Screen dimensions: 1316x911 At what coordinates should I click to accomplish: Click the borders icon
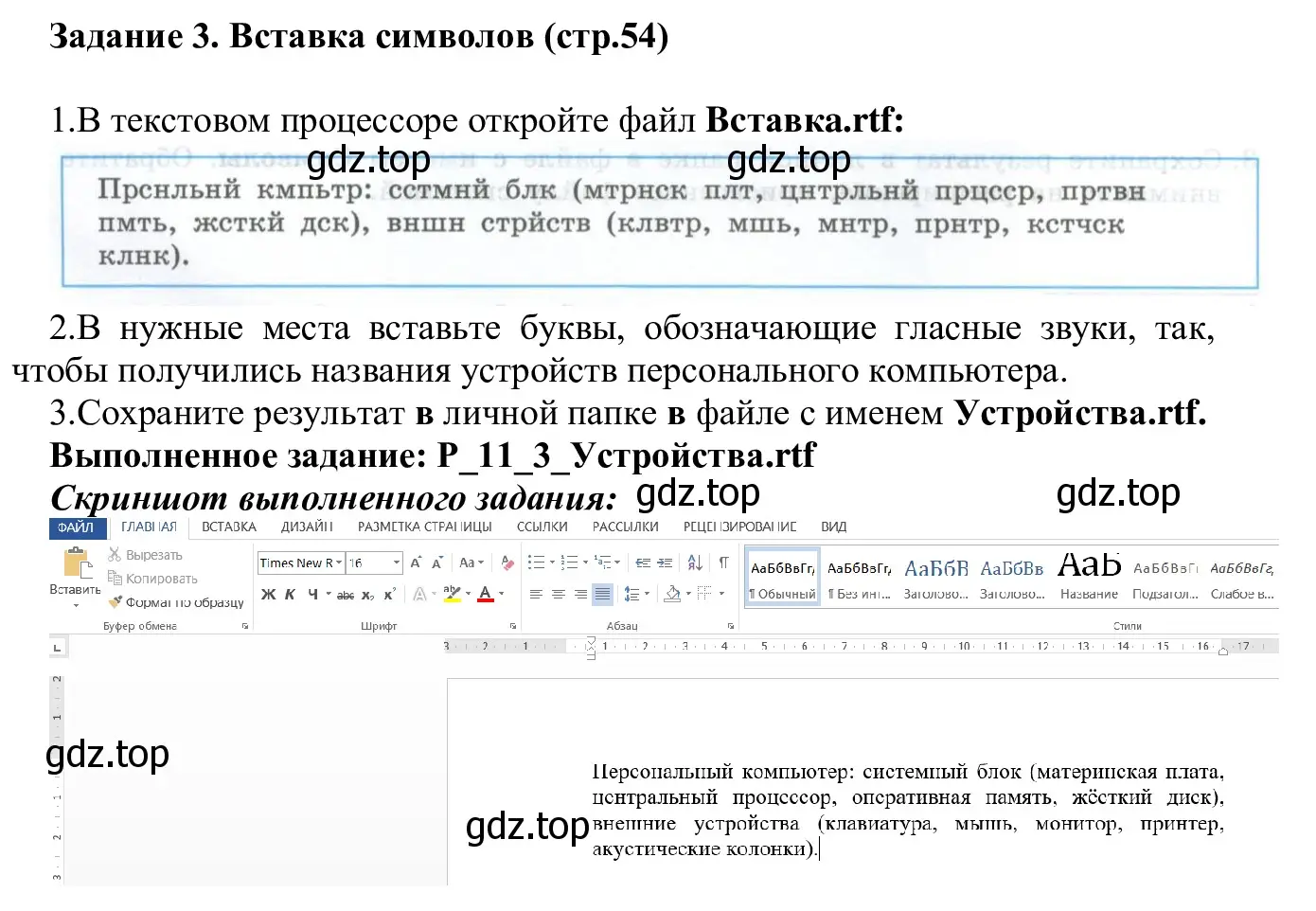pos(703,595)
